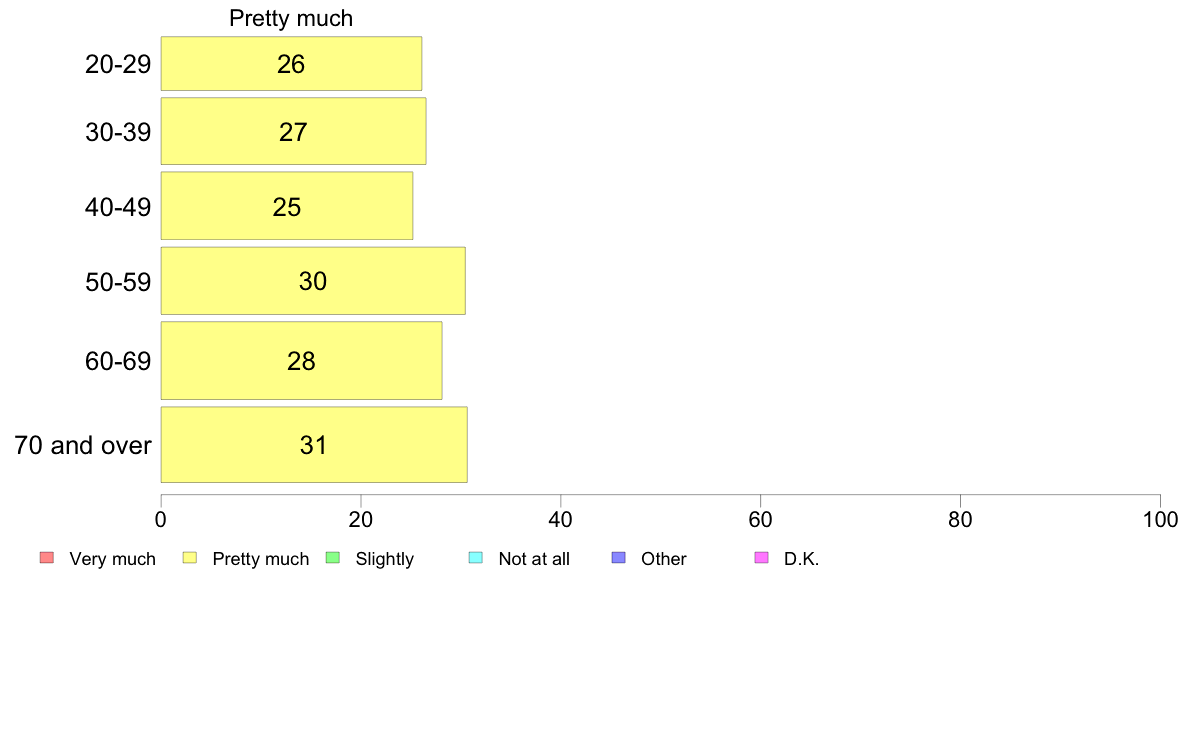Click the 100 tick label on x-axis
The width and height of the screenshot is (1188, 736).
pos(1160,519)
